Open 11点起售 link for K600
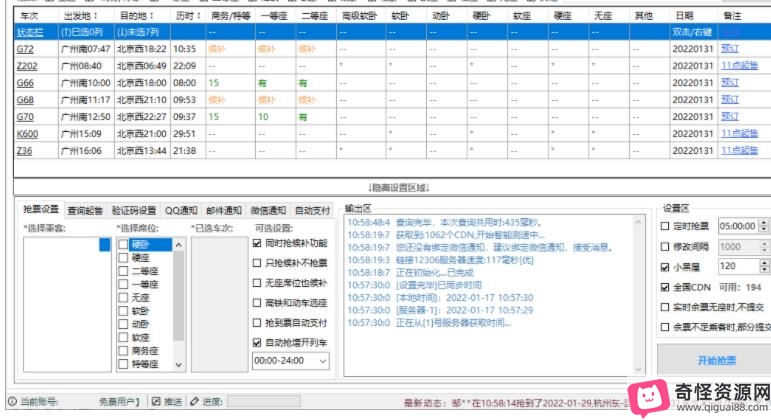Screen dimensions: 771x420 pyautogui.click(x=739, y=134)
